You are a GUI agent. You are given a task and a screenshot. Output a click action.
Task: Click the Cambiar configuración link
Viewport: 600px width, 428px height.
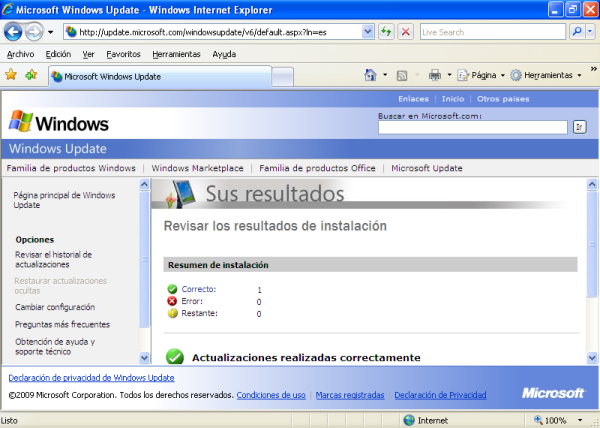(55, 307)
